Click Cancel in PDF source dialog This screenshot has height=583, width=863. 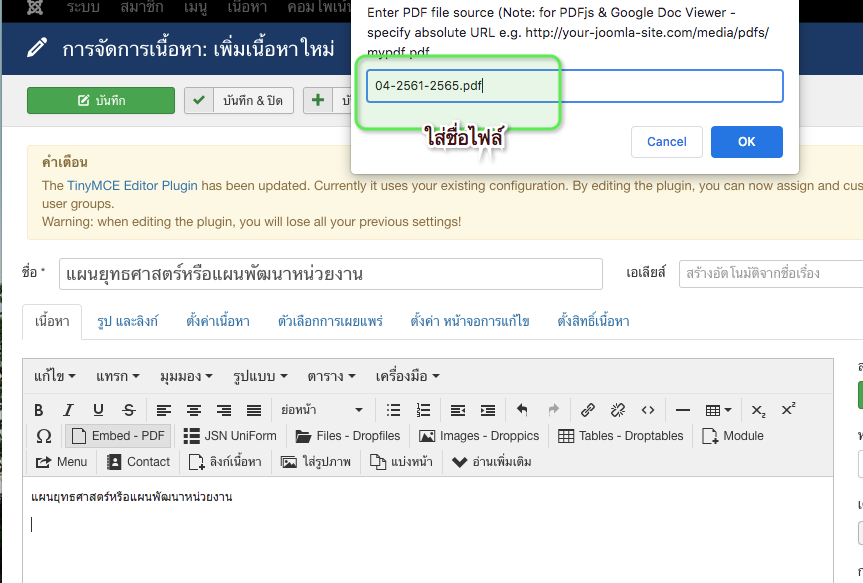click(667, 142)
